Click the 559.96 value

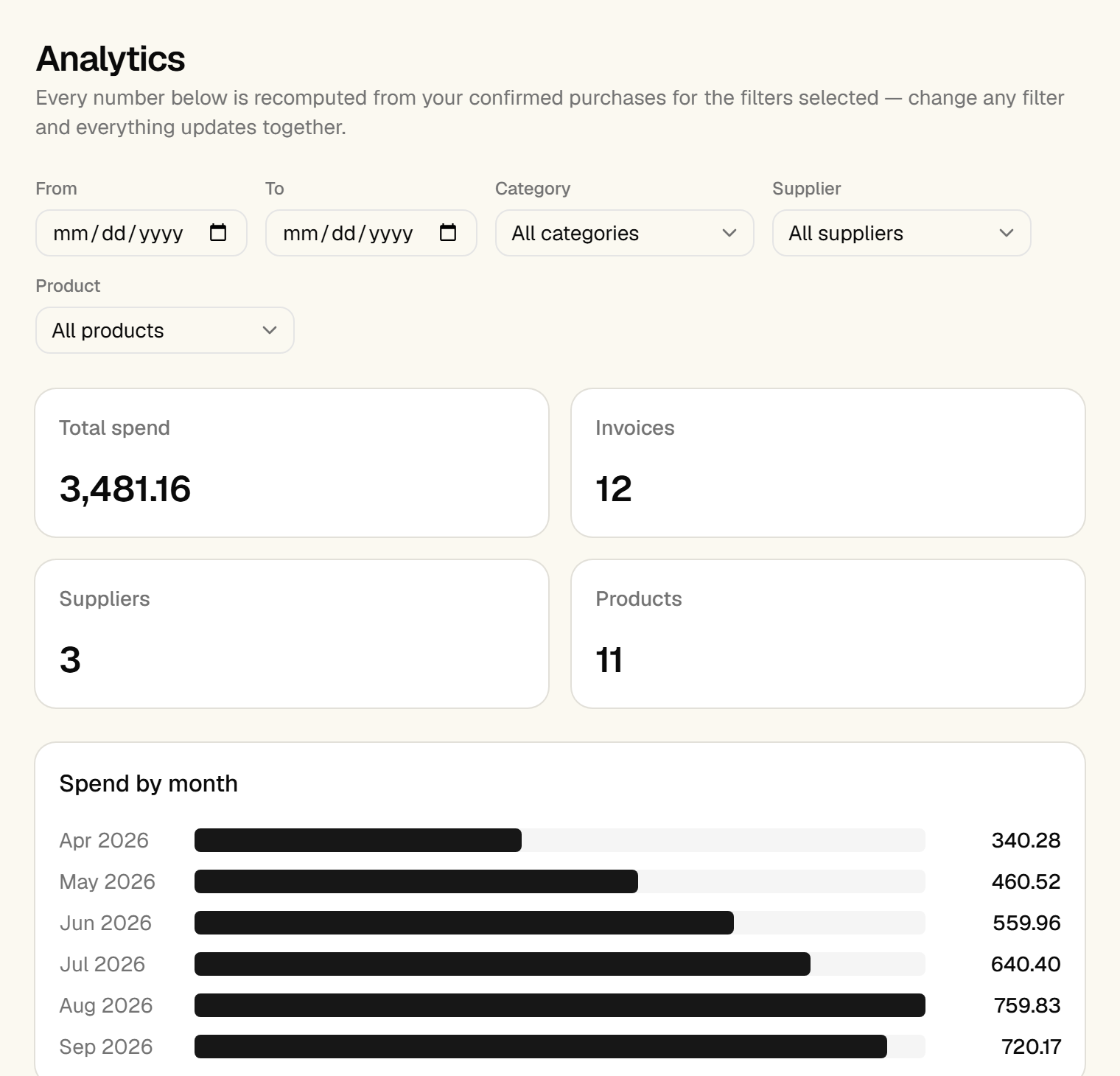[x=1026, y=923]
